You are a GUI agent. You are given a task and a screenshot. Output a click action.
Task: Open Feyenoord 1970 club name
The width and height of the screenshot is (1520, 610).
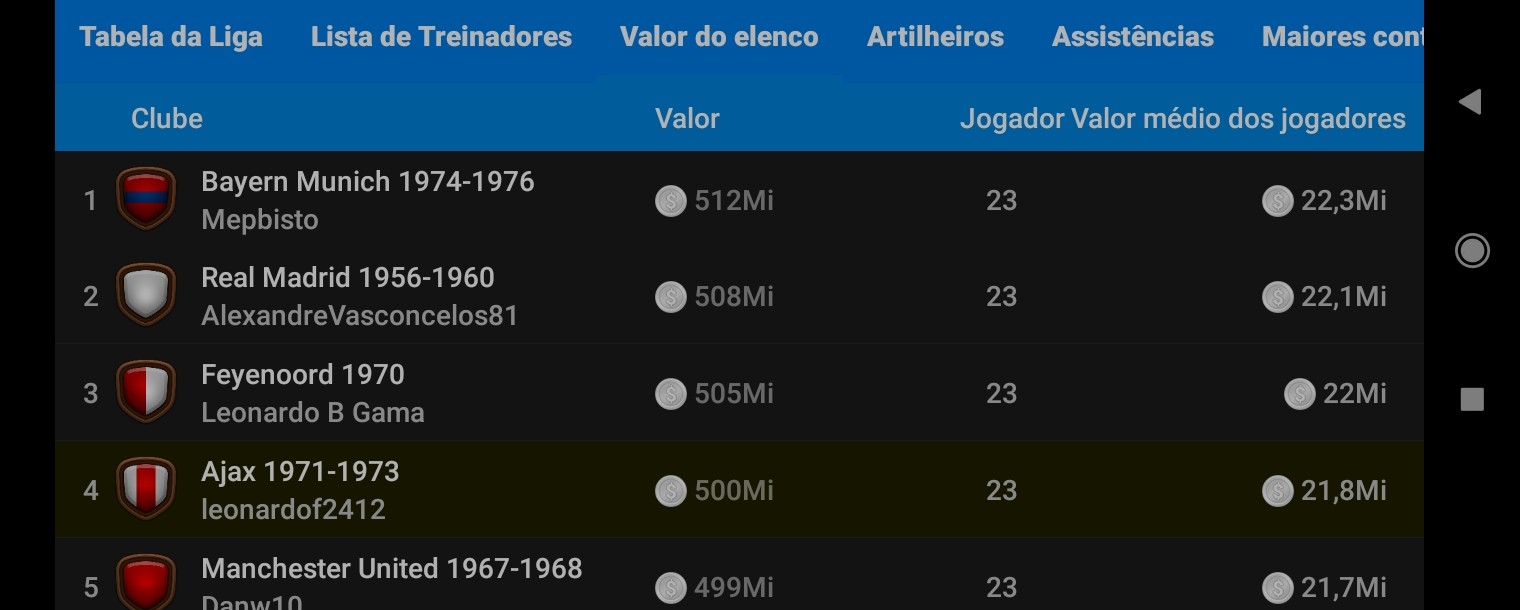[x=303, y=375]
